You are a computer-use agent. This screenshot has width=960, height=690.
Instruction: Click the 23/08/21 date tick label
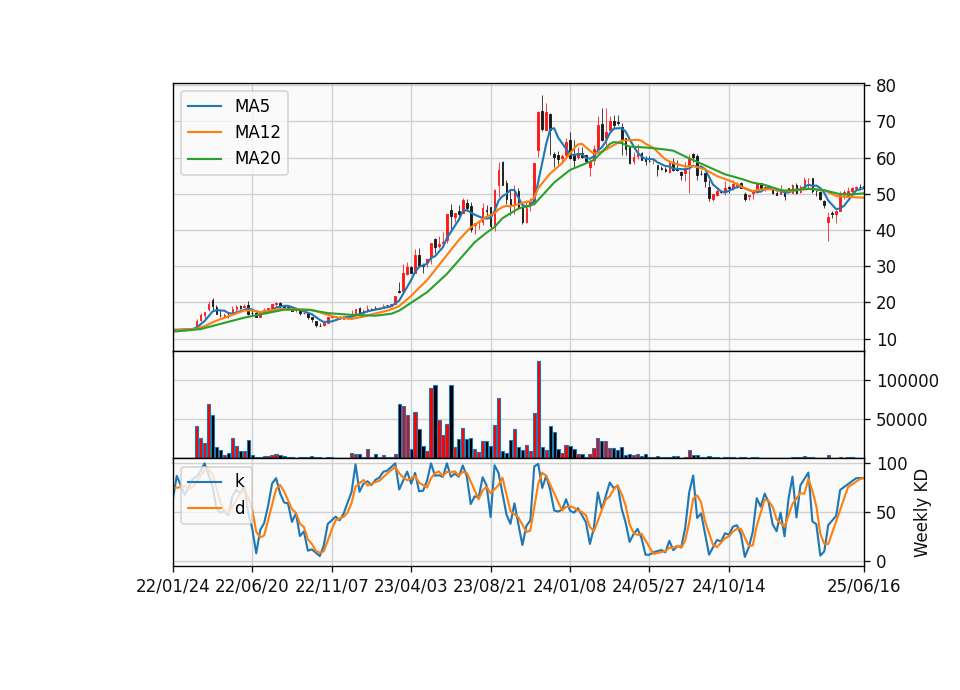490,586
